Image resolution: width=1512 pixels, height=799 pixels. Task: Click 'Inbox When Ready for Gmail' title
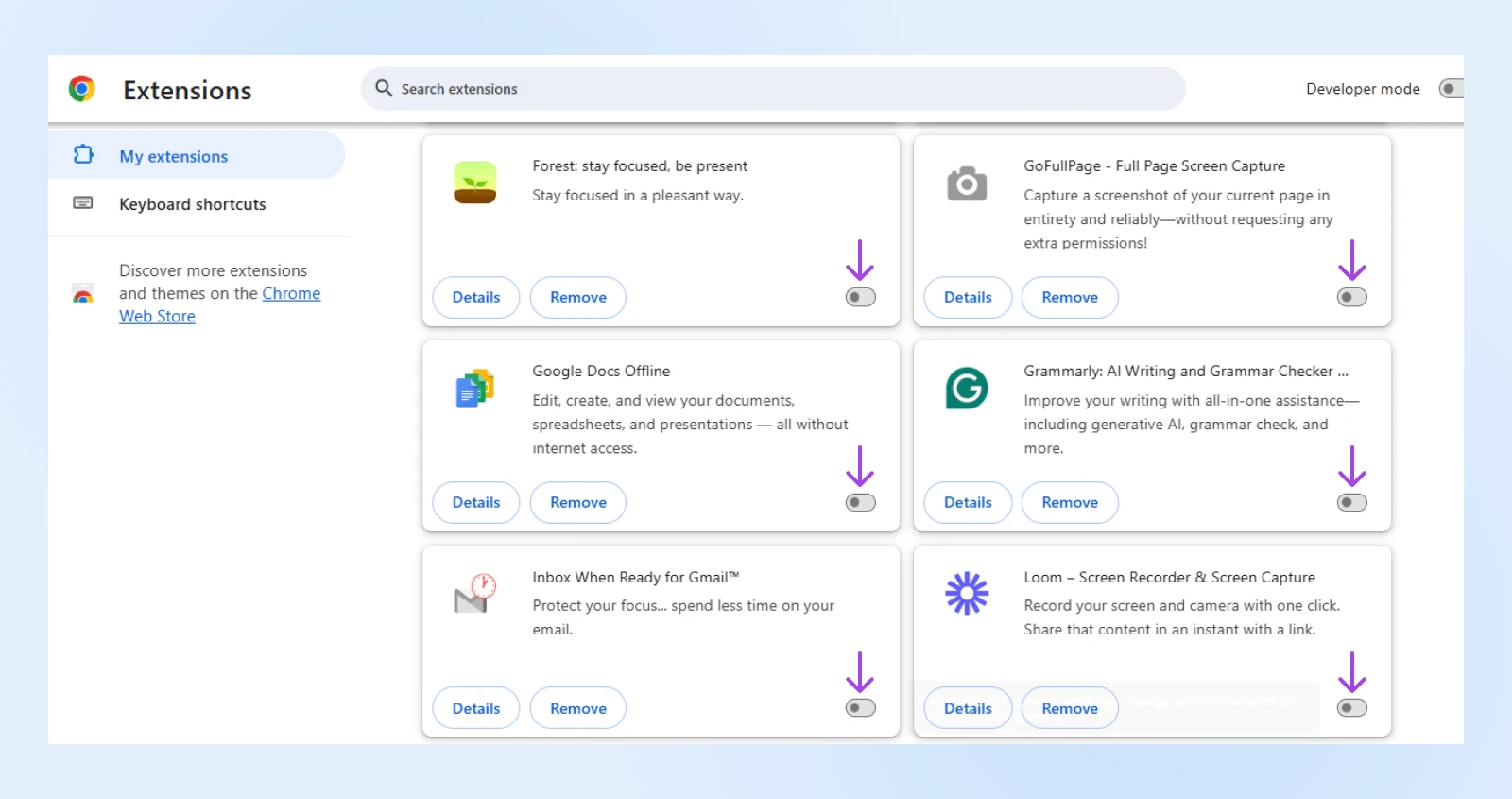pyautogui.click(x=636, y=577)
